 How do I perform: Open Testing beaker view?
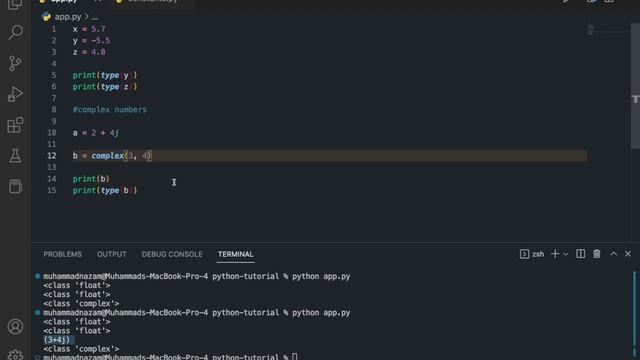15,156
